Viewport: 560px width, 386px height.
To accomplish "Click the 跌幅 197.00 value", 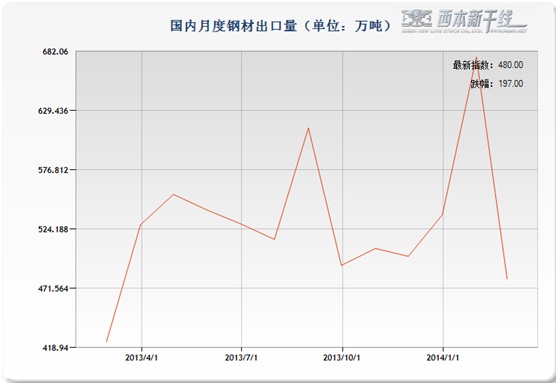I will tap(511, 84).
